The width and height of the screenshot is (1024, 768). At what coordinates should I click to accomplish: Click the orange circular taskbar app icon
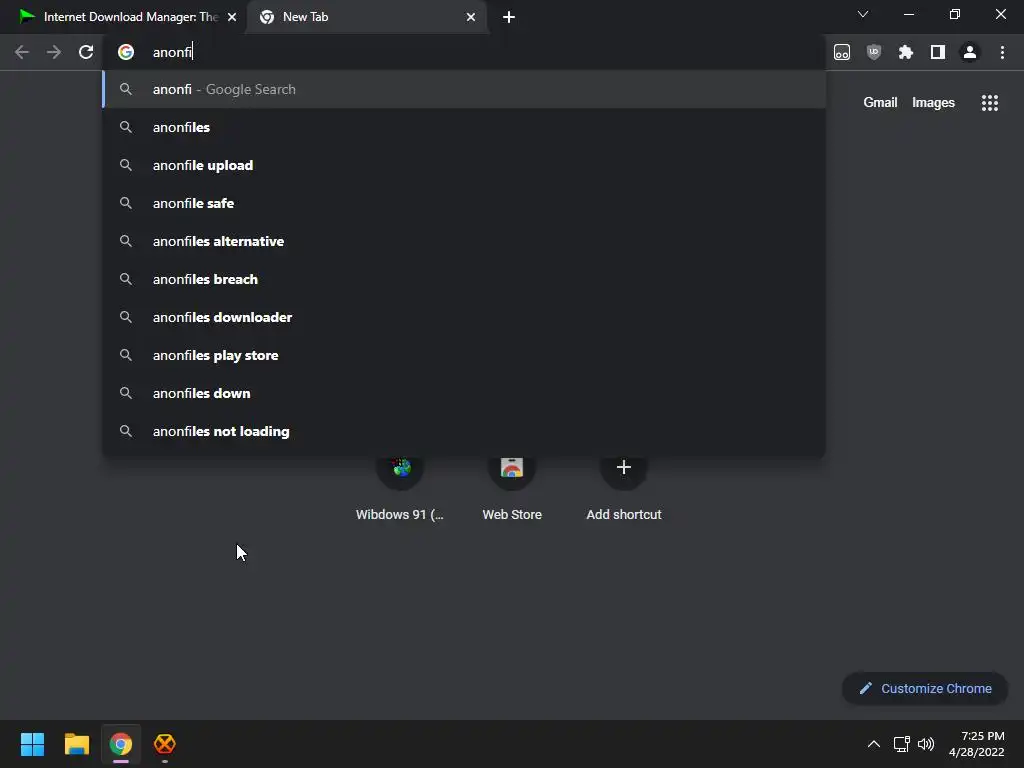click(165, 744)
